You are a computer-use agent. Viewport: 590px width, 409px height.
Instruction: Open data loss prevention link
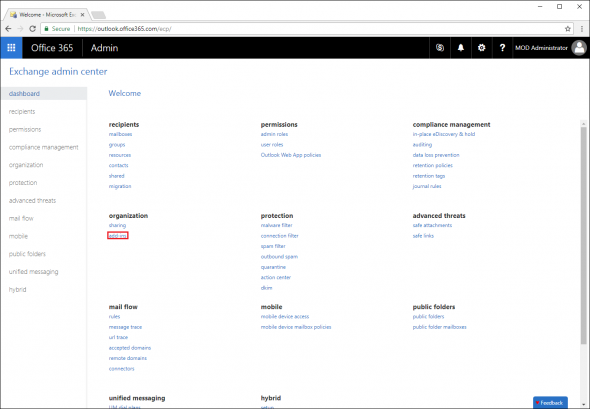[436, 155]
